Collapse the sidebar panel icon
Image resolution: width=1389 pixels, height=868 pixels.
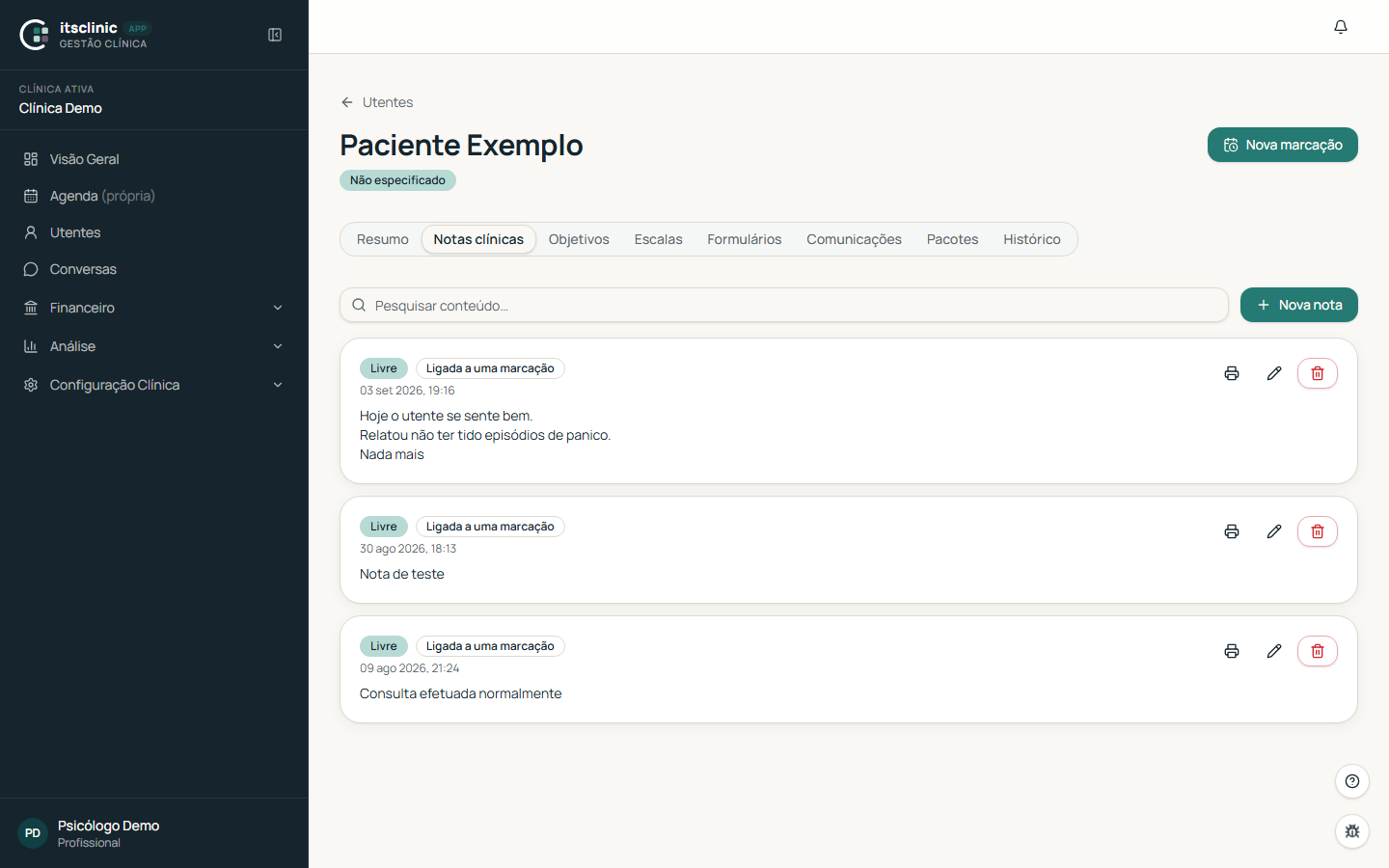[275, 35]
